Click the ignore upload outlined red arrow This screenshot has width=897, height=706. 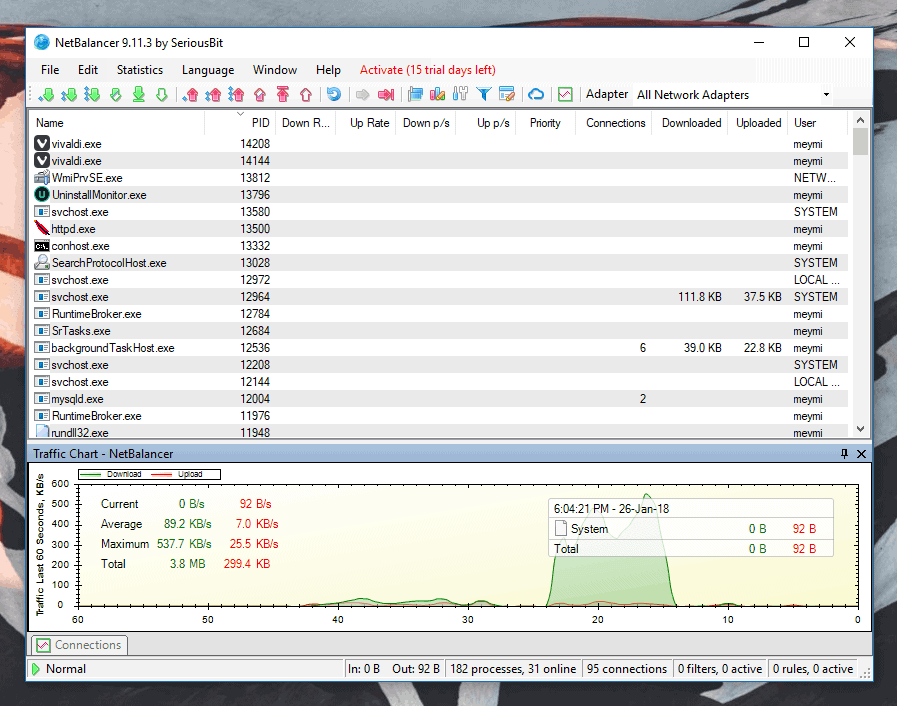point(306,94)
